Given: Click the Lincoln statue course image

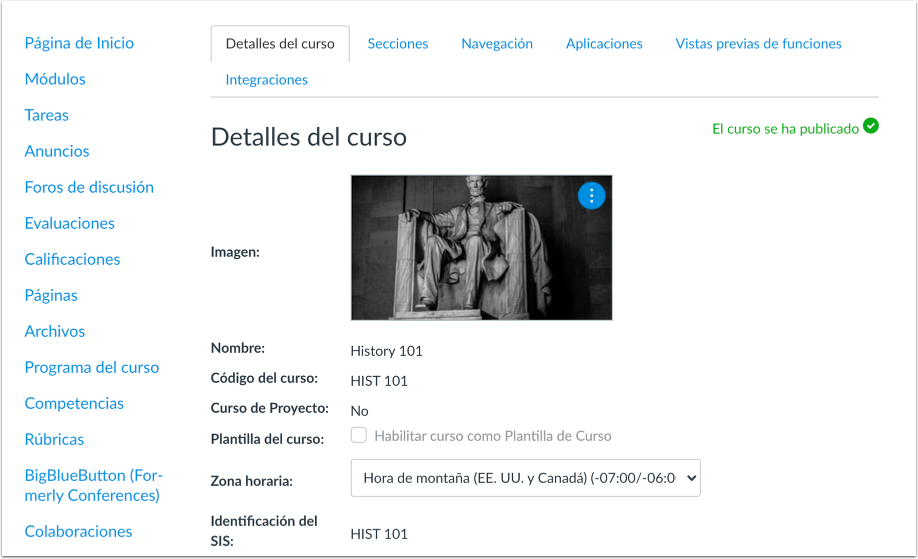Looking at the screenshot, I should tap(481, 248).
